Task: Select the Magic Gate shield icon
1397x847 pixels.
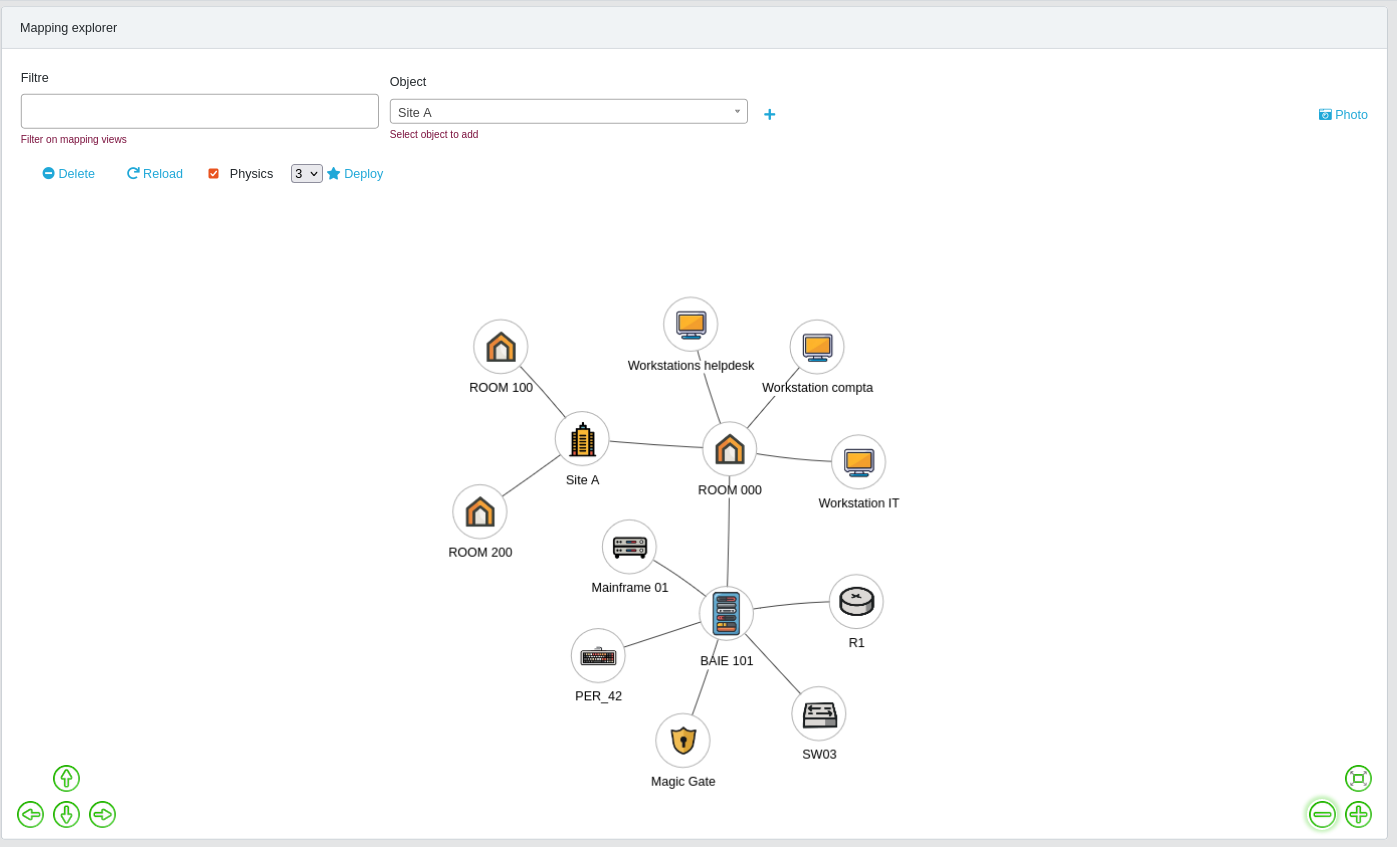Action: pos(683,740)
